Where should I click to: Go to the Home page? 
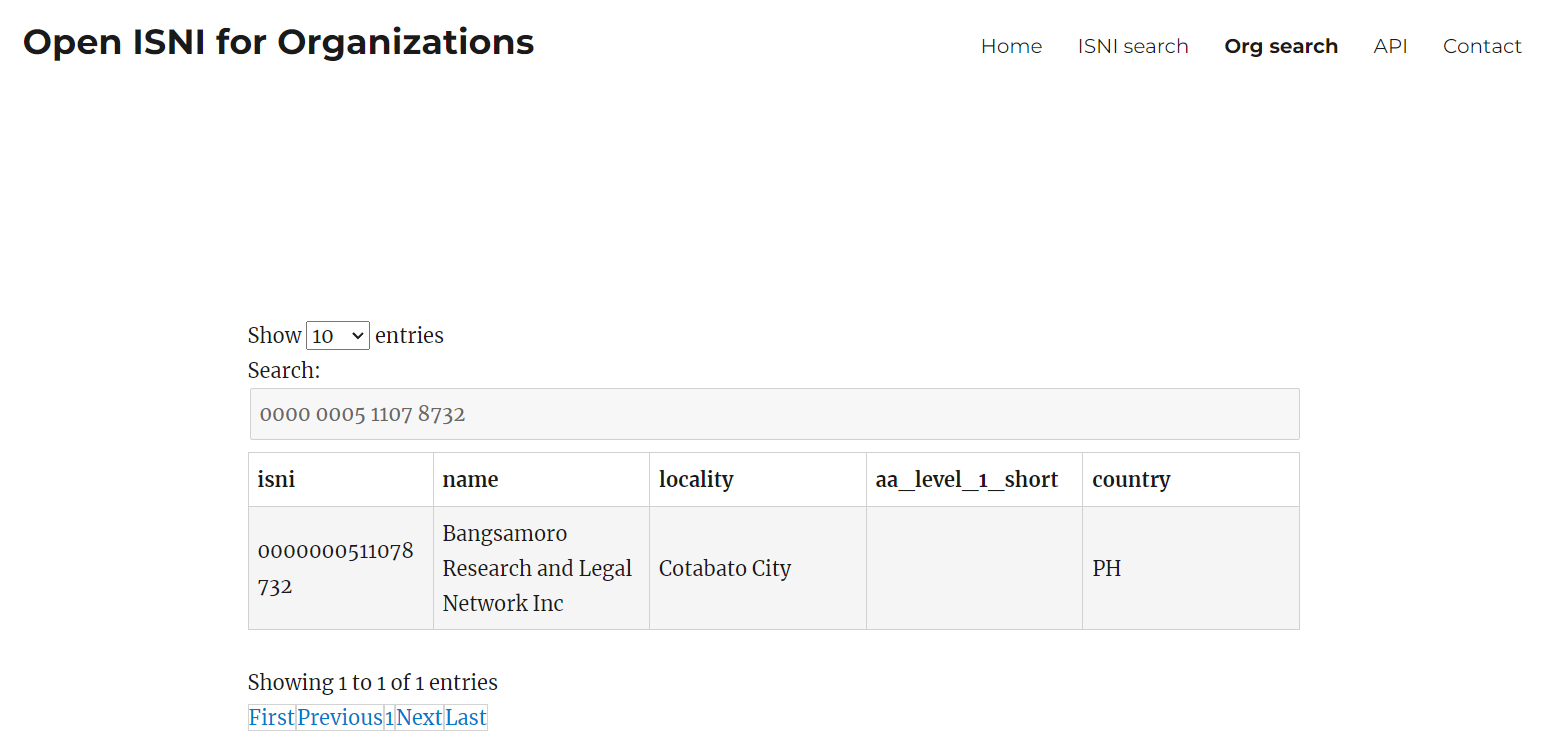pos(1011,46)
